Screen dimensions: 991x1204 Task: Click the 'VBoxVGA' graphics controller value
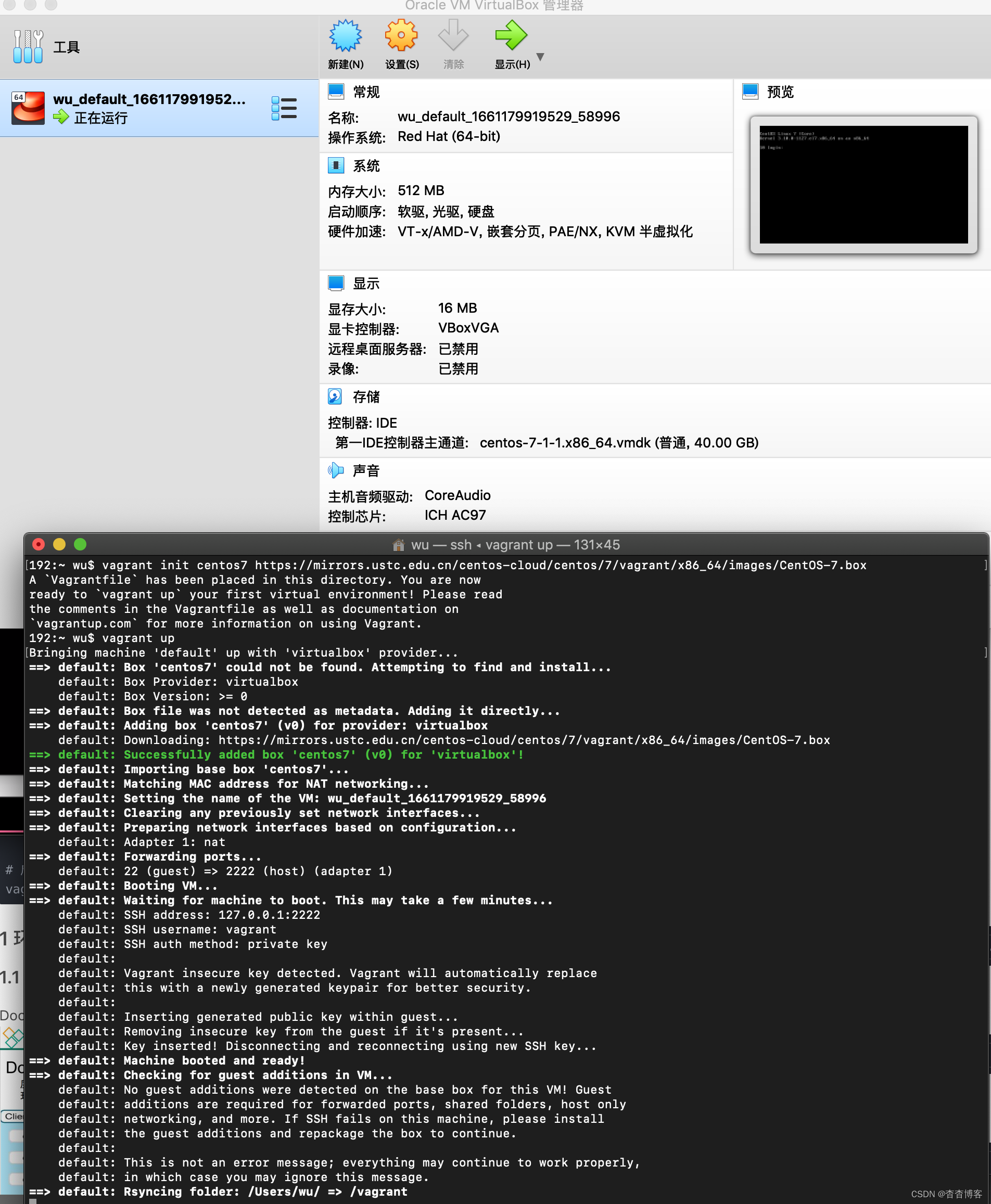point(468,328)
